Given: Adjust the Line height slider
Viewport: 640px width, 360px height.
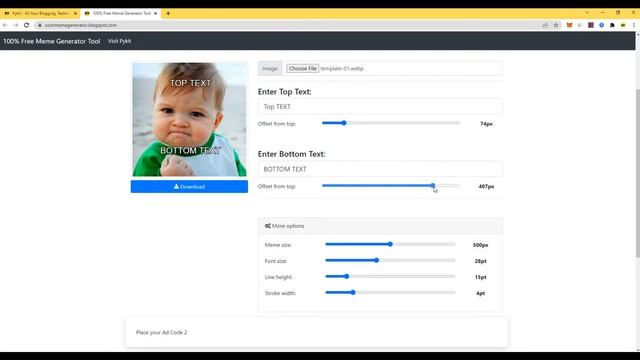Looking at the screenshot, I should coord(390,276).
